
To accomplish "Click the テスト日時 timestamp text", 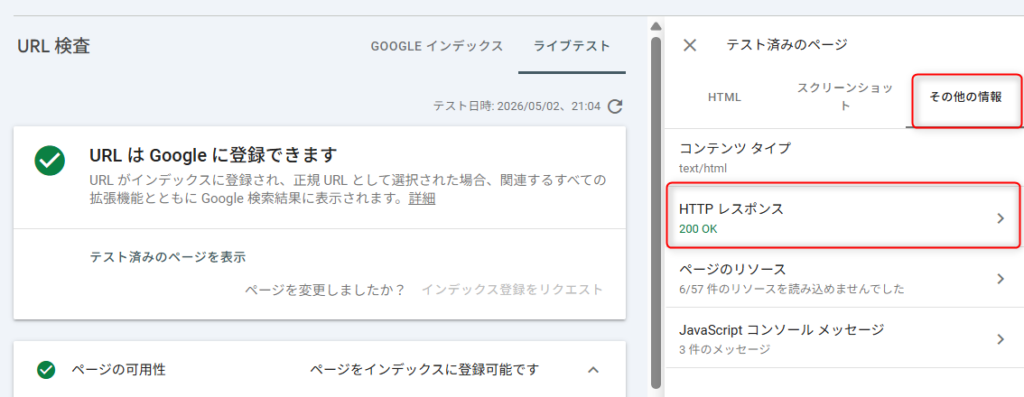I will tap(517, 106).
